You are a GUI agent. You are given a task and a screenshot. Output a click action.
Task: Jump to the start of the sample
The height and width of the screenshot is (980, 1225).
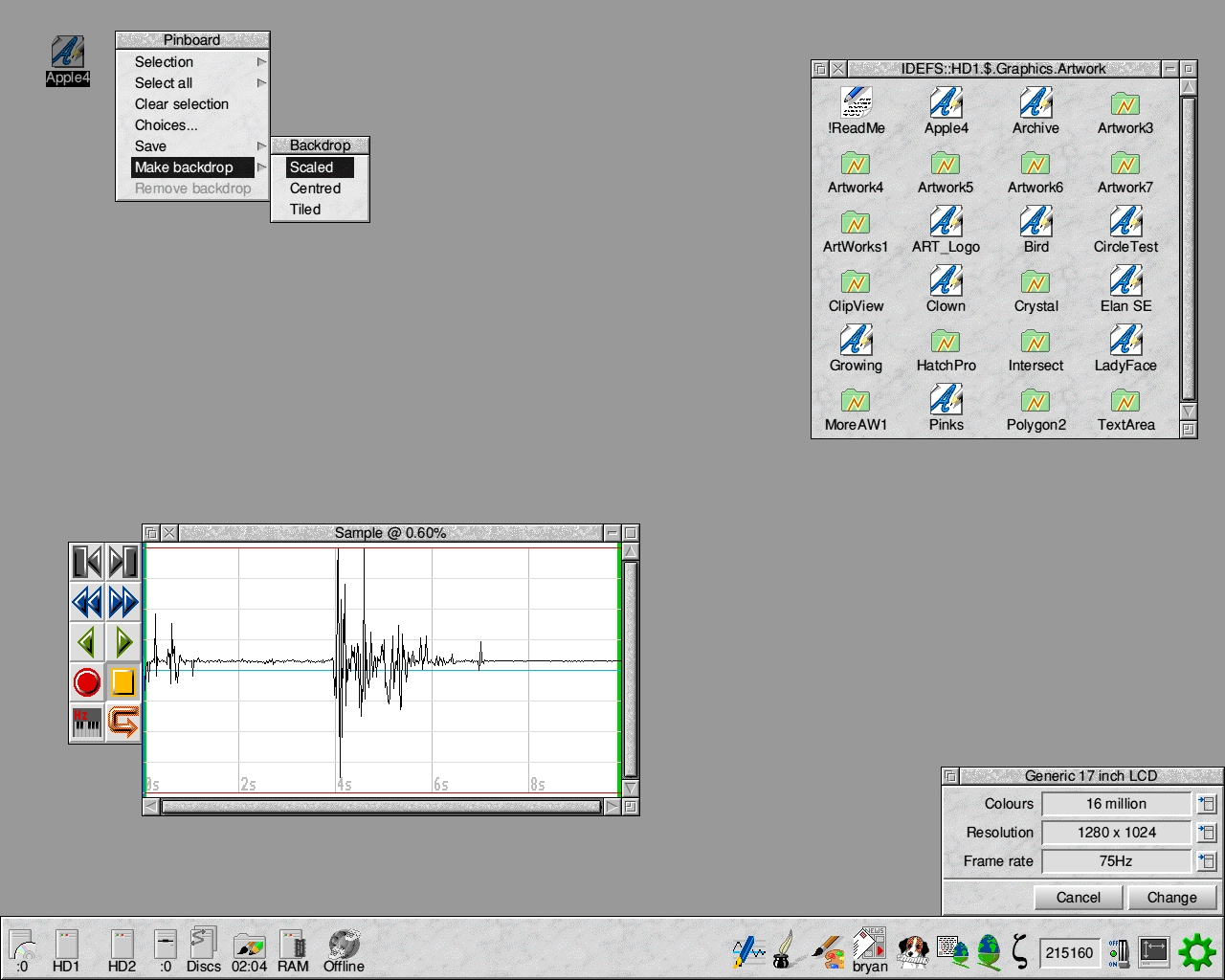click(87, 562)
